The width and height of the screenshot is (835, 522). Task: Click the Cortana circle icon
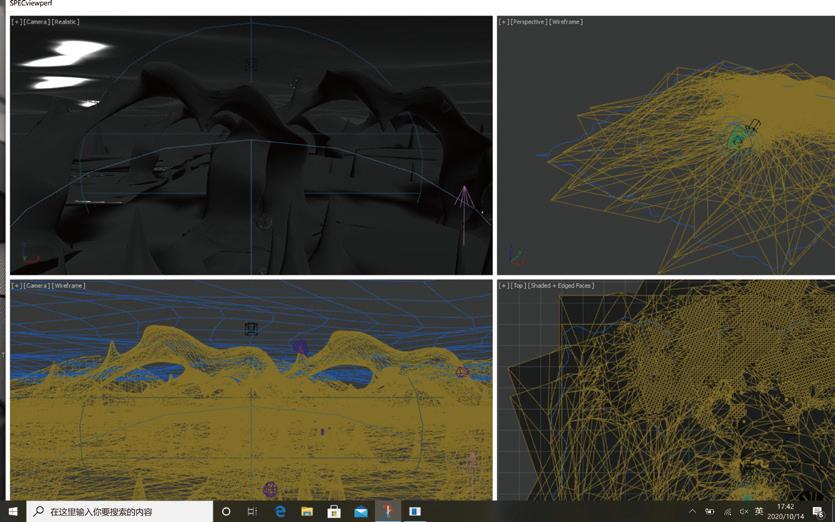pyautogui.click(x=226, y=511)
